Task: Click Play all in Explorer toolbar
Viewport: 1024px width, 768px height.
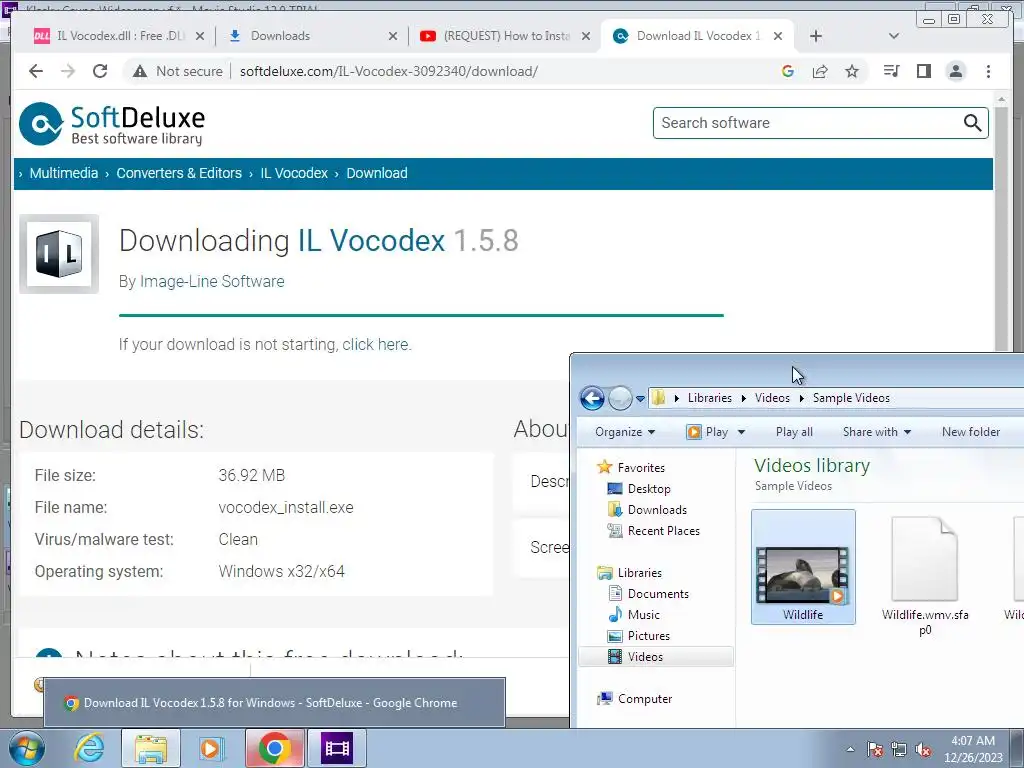Action: 794,432
